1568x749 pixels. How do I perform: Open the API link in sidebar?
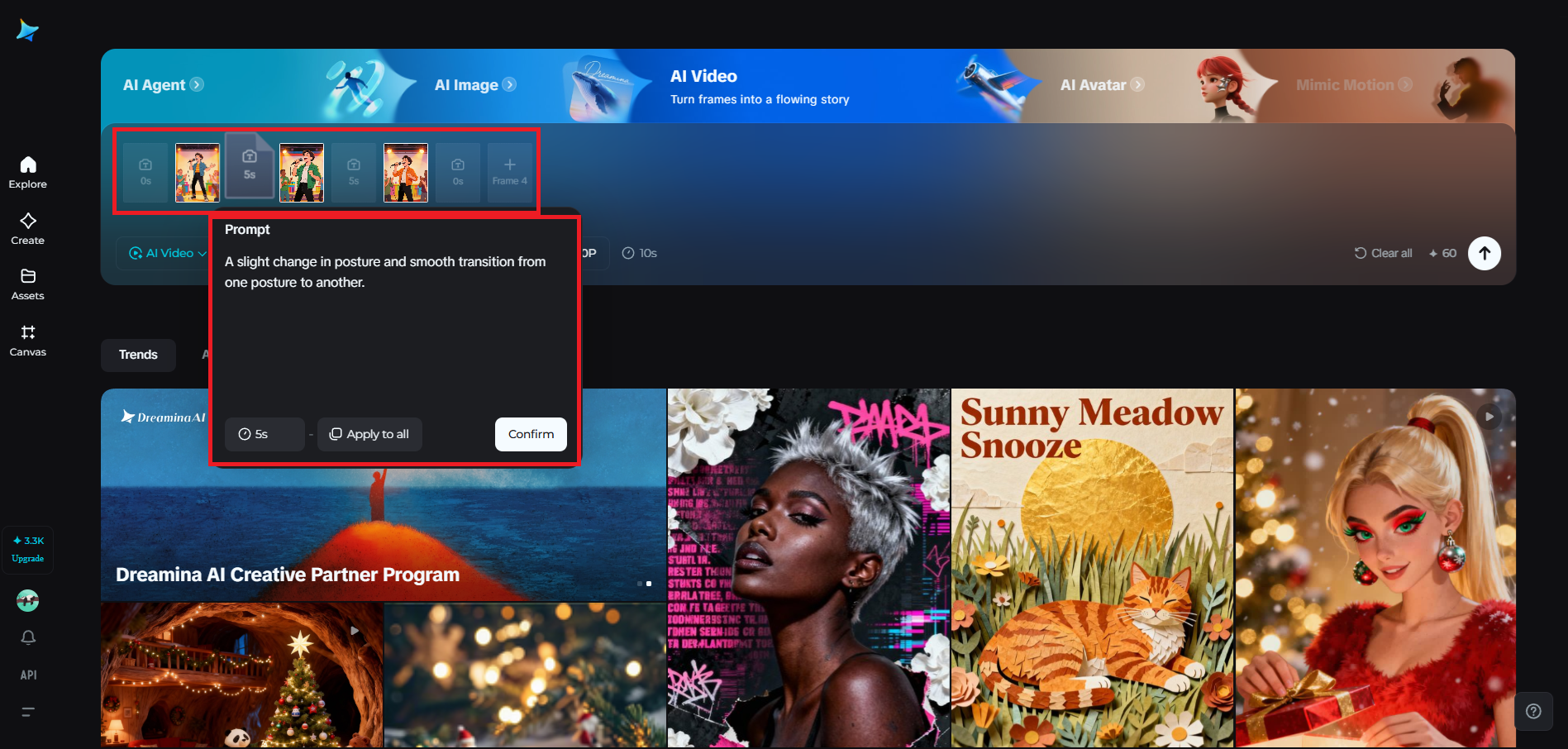pyautogui.click(x=28, y=675)
